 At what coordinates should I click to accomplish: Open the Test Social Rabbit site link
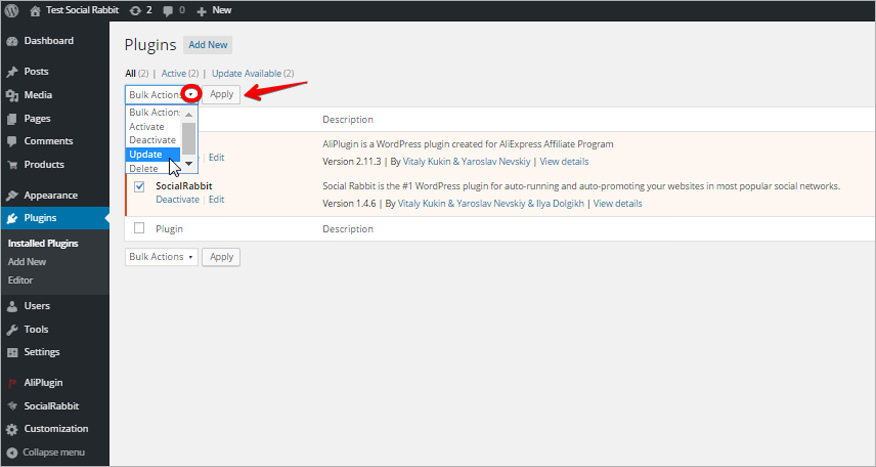tap(82, 10)
